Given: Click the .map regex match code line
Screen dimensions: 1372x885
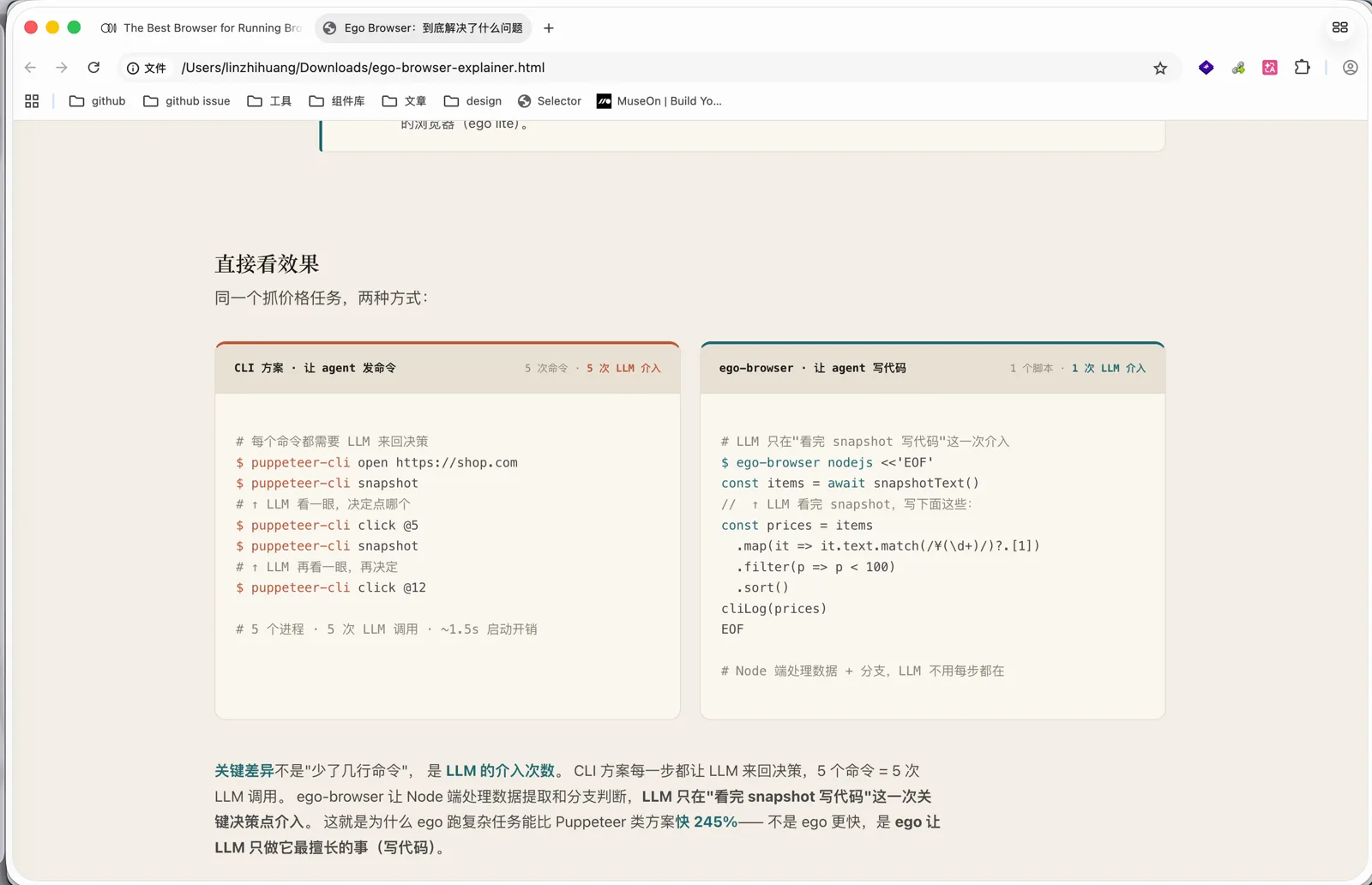Looking at the screenshot, I should pyautogui.click(x=888, y=545).
